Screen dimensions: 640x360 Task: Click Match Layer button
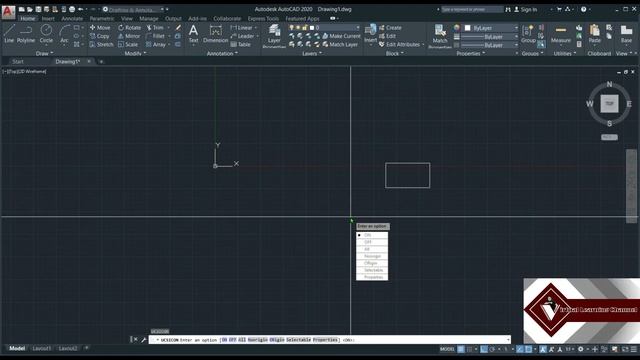tap(340, 44)
